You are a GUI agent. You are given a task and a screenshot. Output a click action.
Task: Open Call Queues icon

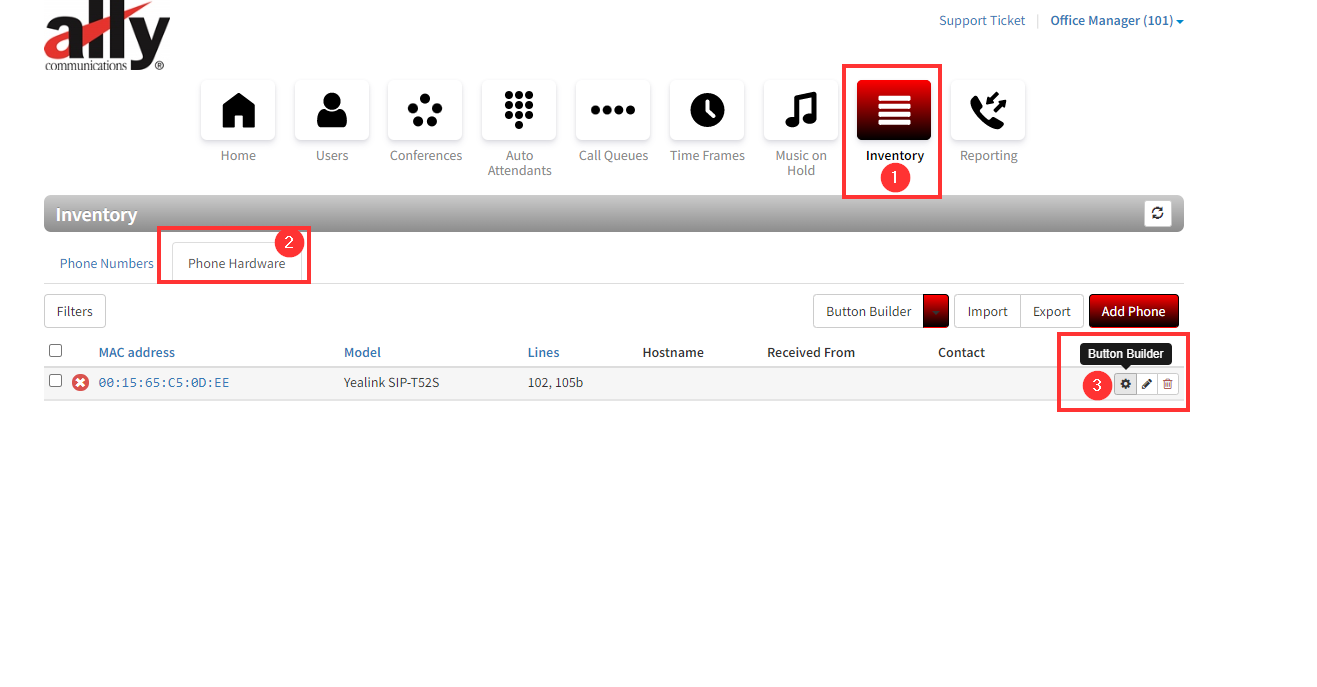click(613, 110)
